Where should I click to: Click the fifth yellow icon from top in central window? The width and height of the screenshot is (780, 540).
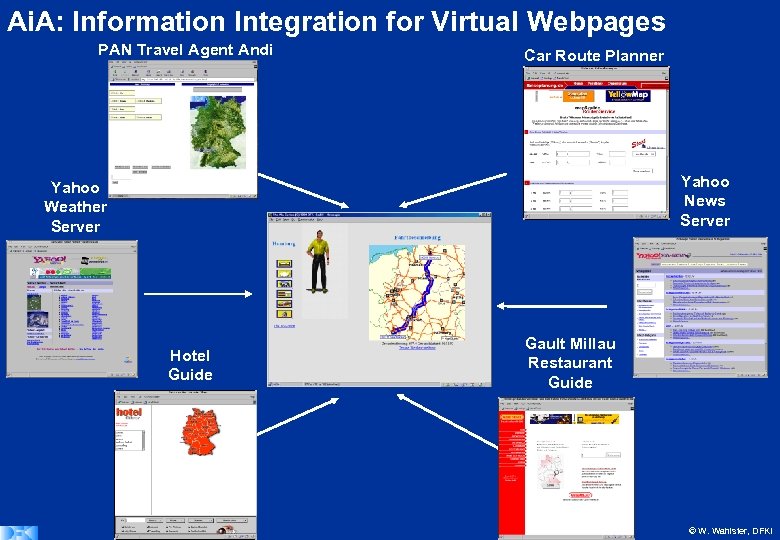click(x=284, y=304)
